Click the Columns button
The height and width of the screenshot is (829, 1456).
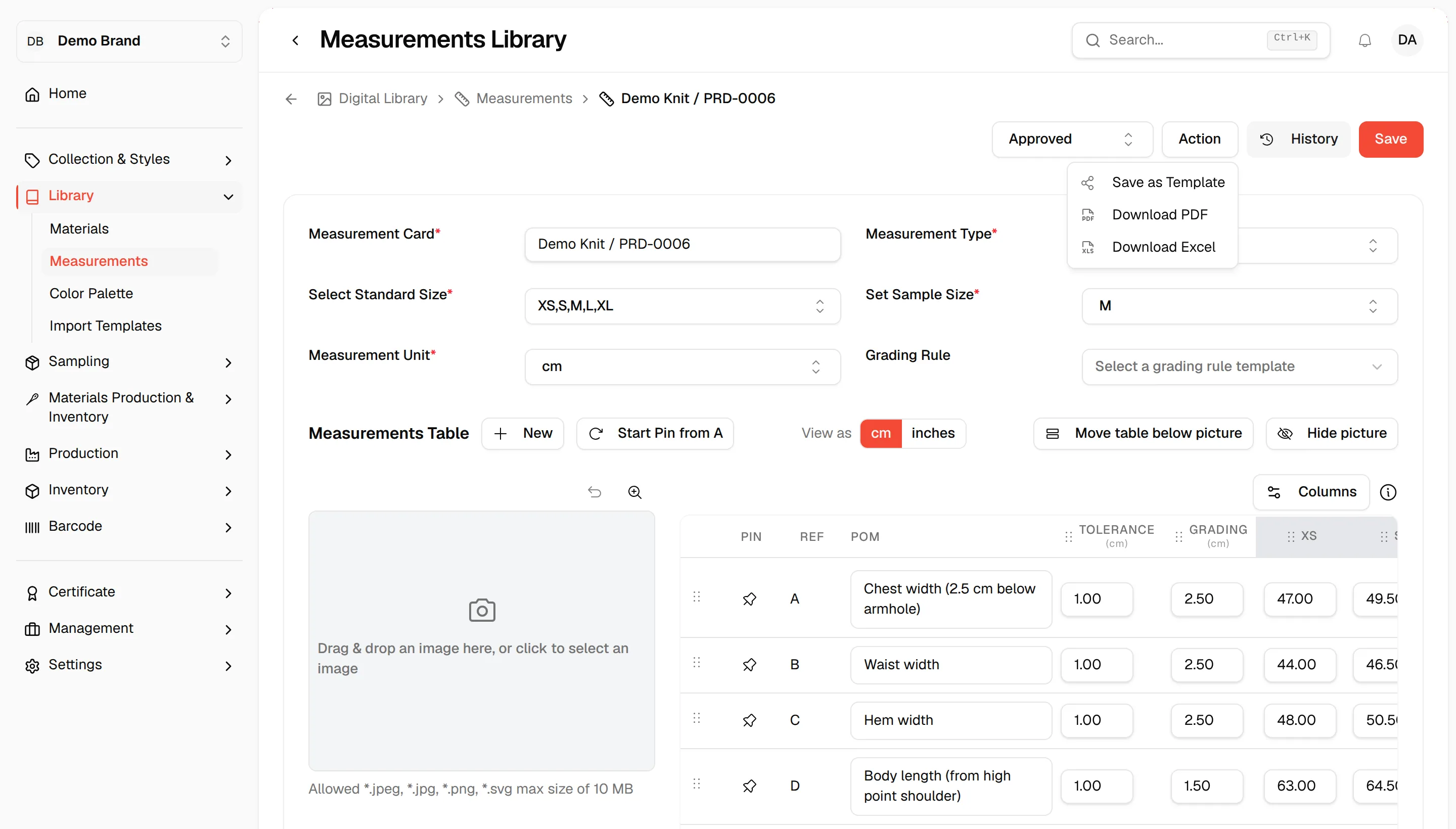[1310, 492]
